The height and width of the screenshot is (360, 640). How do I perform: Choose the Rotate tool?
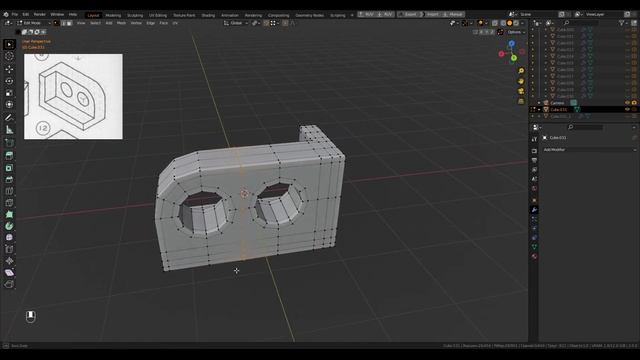click(9, 81)
